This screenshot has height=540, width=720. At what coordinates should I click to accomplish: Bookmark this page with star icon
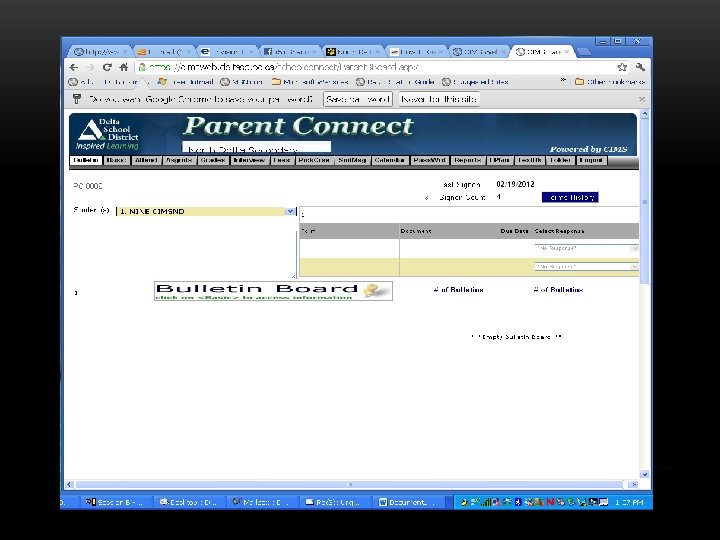(622, 68)
